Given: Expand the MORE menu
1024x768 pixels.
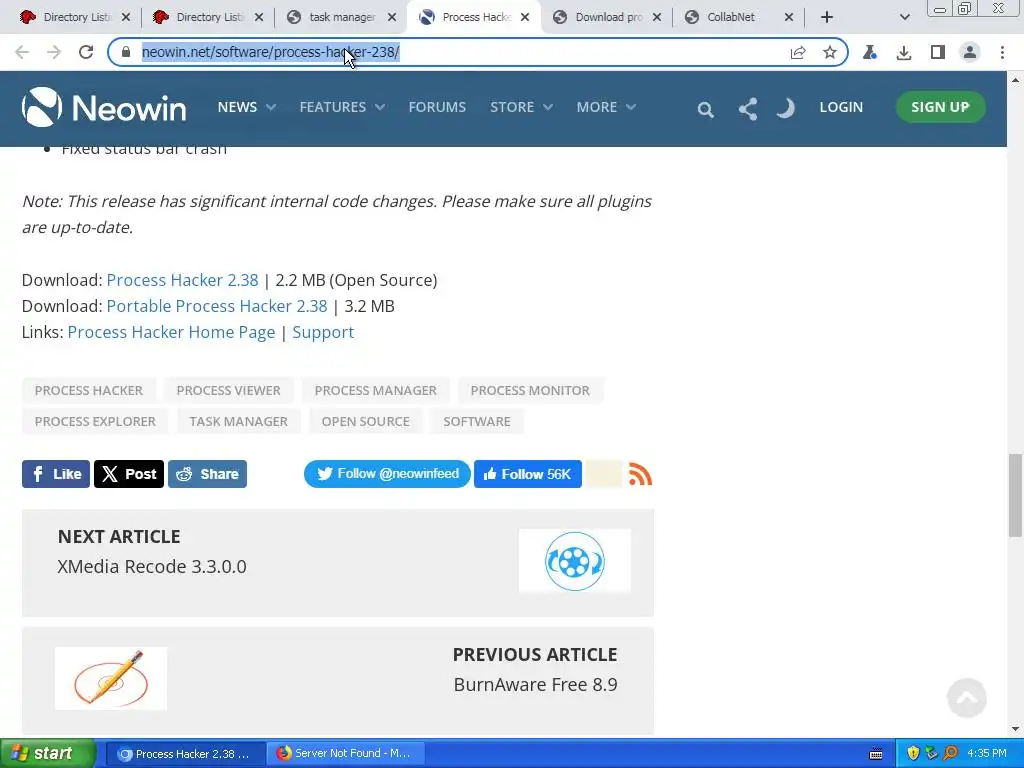Looking at the screenshot, I should click(x=605, y=107).
